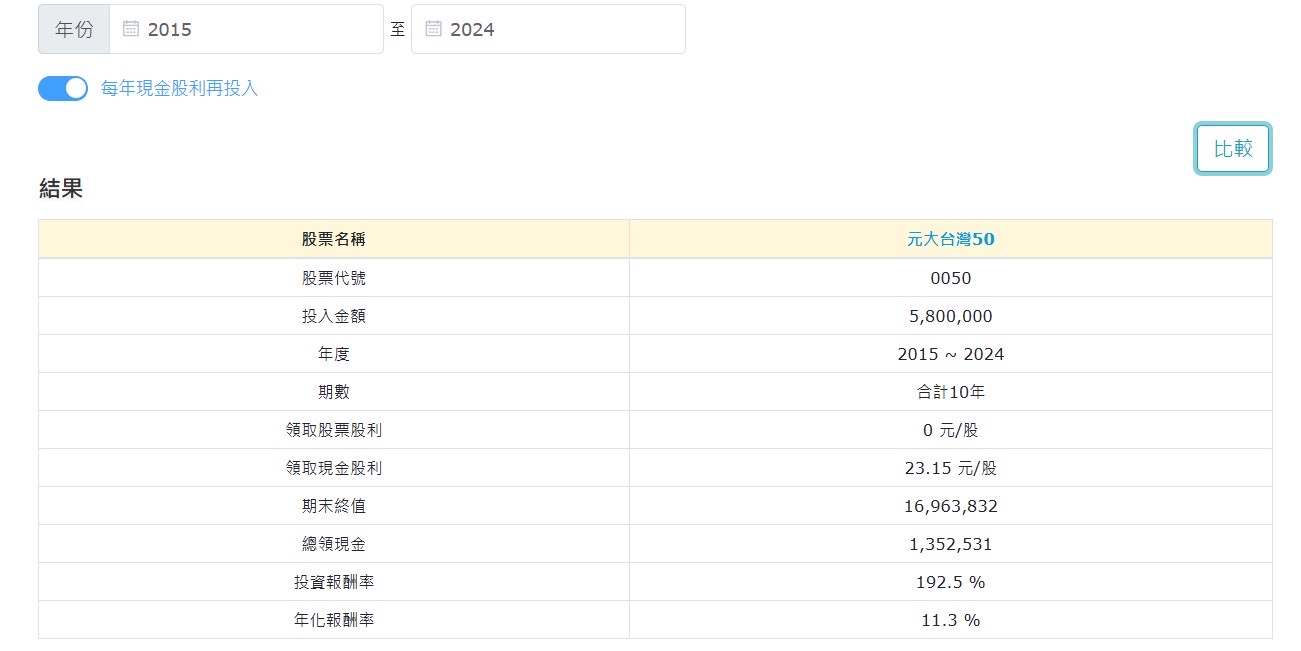This screenshot has width=1301, height=651.
Task: Click calendar icon in start year field
Action: pos(131,29)
